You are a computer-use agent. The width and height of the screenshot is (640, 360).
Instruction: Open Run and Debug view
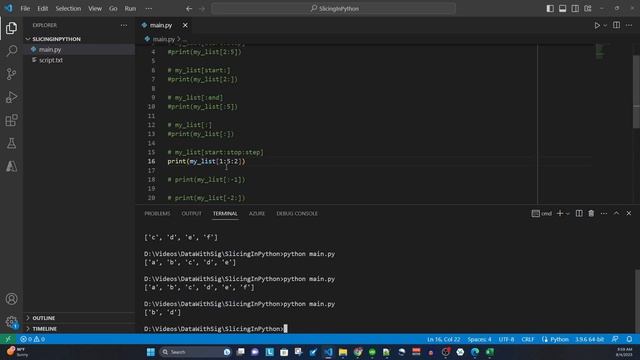pyautogui.click(x=11, y=97)
